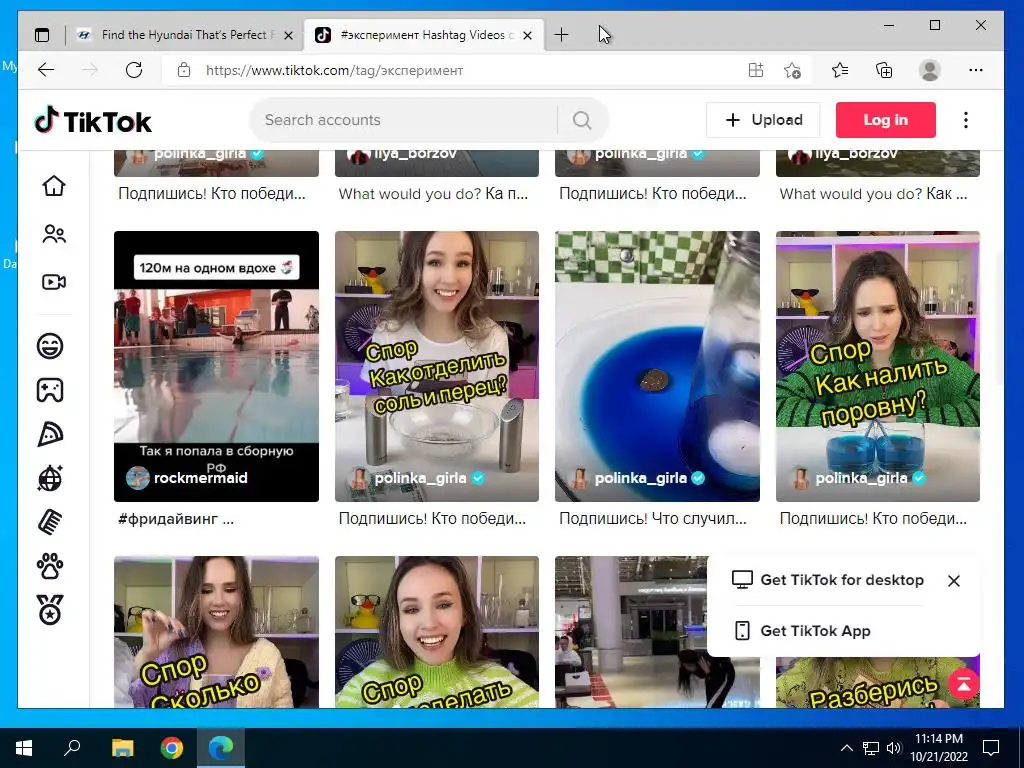Close the #эксперимент TikTok tab

(528, 35)
